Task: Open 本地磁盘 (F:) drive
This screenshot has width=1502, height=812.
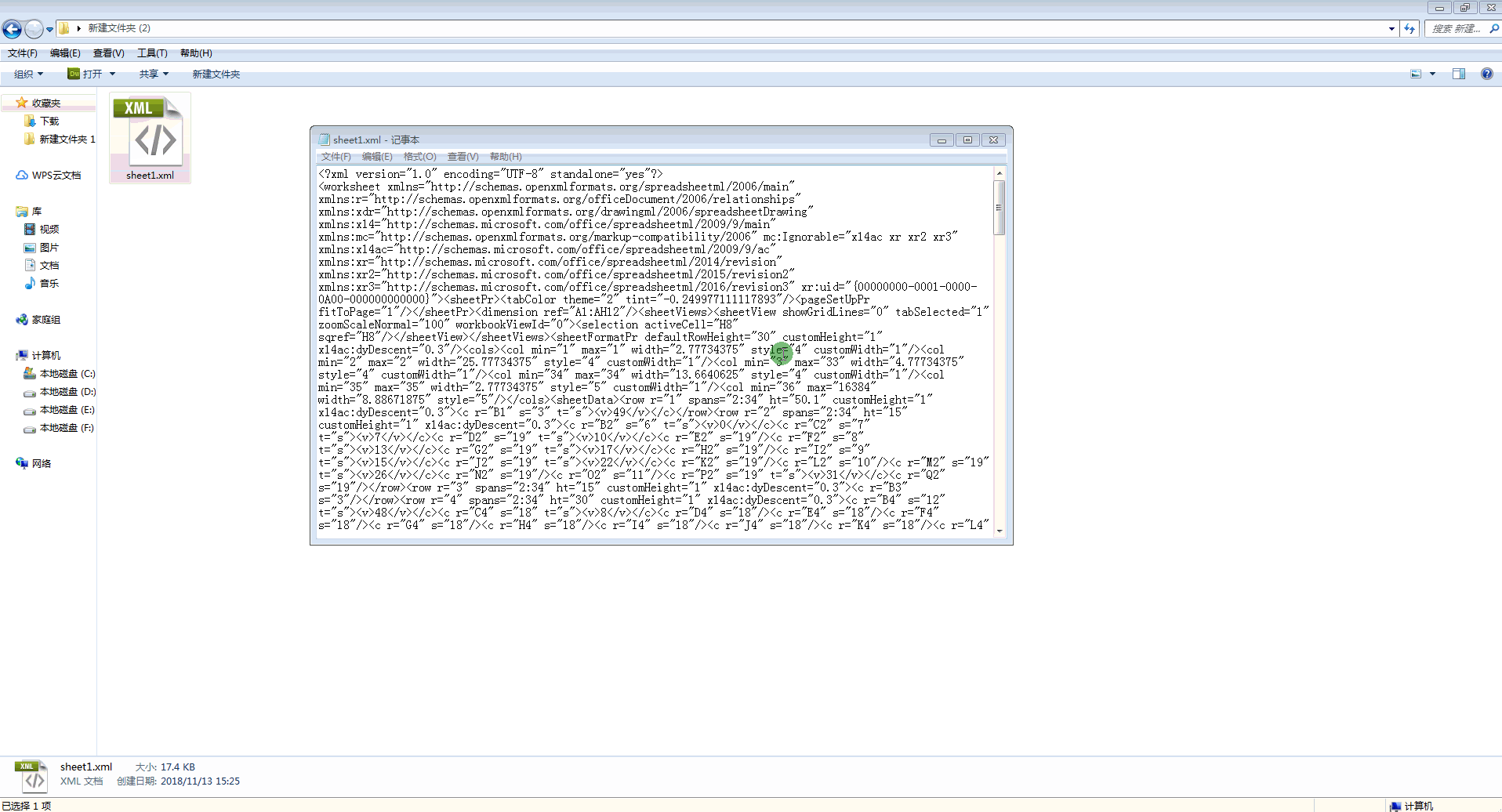Action: 60,428
